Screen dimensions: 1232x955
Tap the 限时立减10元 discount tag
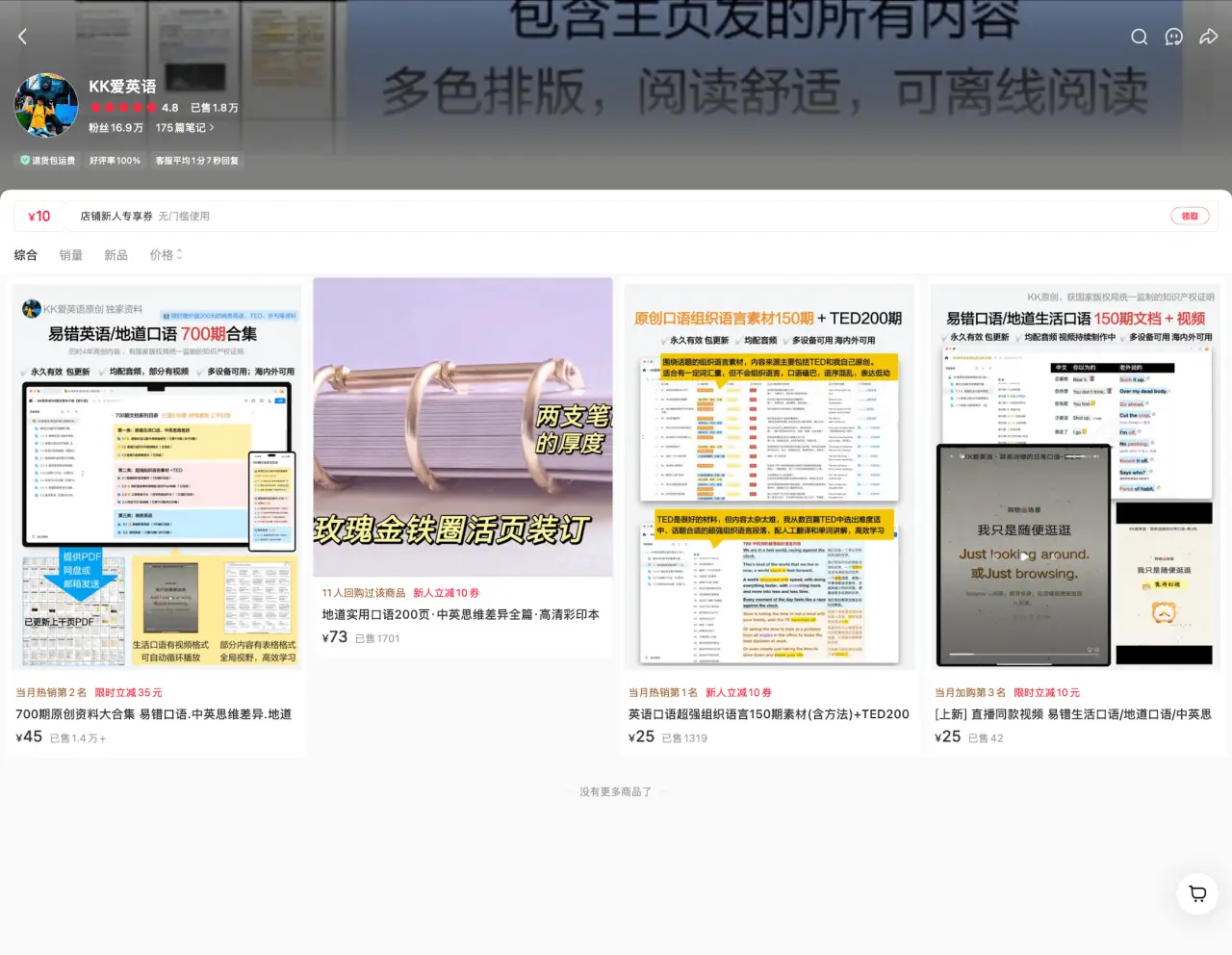pyautogui.click(x=1047, y=693)
